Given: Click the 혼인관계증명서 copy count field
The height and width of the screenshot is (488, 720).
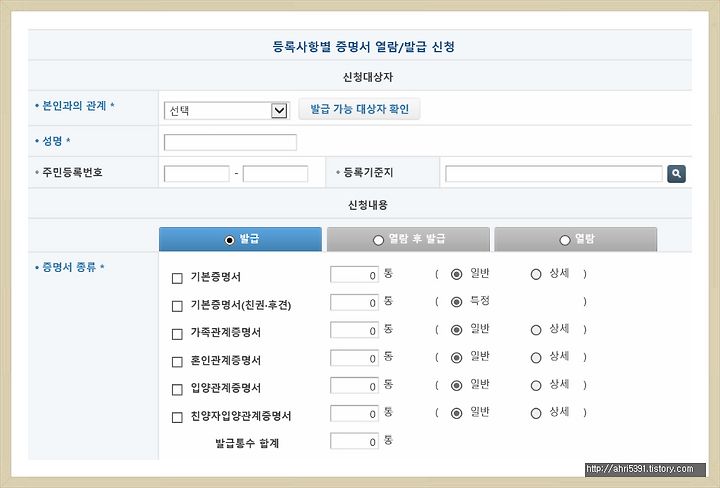Looking at the screenshot, I should point(354,358).
